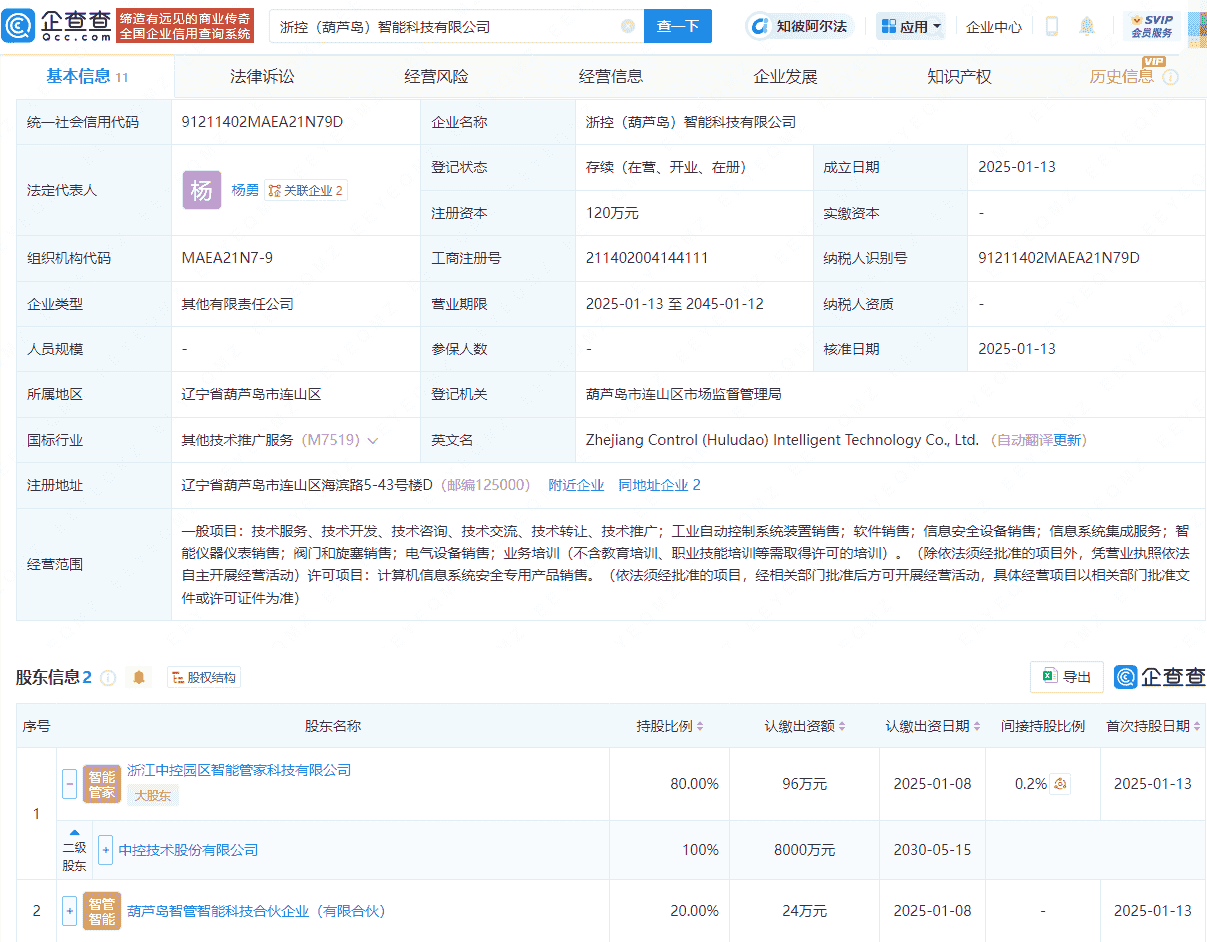1207x942 pixels.
Task: Click the info icon next to 股东信息 2
Action: 110,677
